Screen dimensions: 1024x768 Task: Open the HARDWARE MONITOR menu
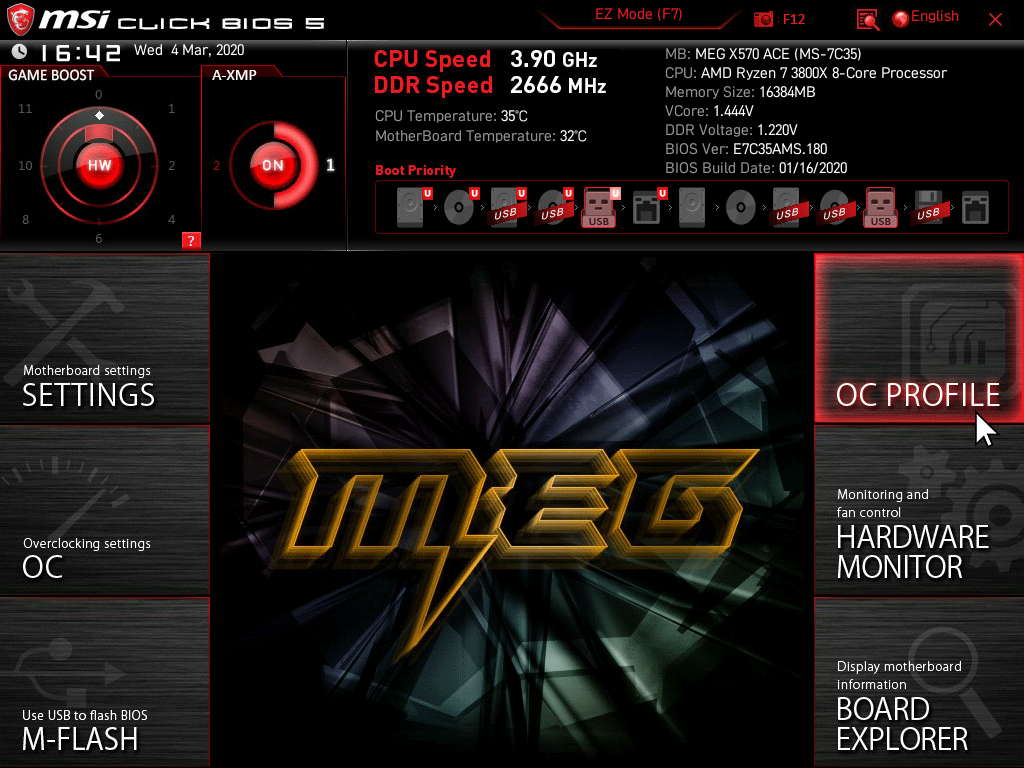click(x=919, y=511)
